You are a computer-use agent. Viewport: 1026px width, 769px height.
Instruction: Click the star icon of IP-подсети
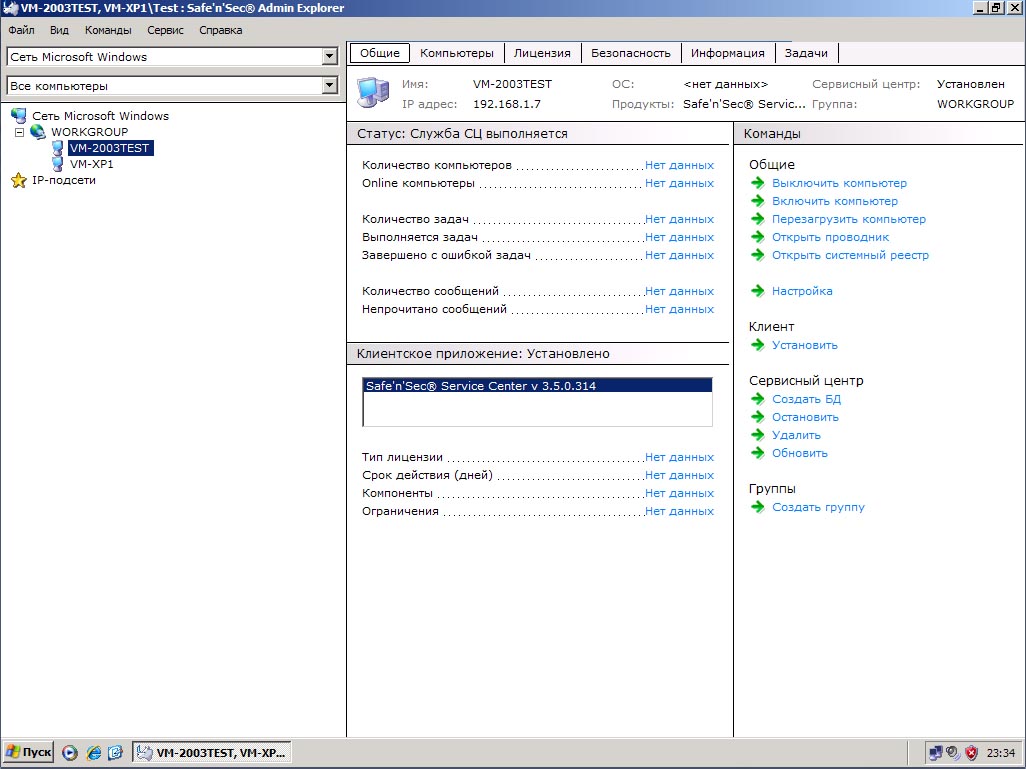(19, 180)
